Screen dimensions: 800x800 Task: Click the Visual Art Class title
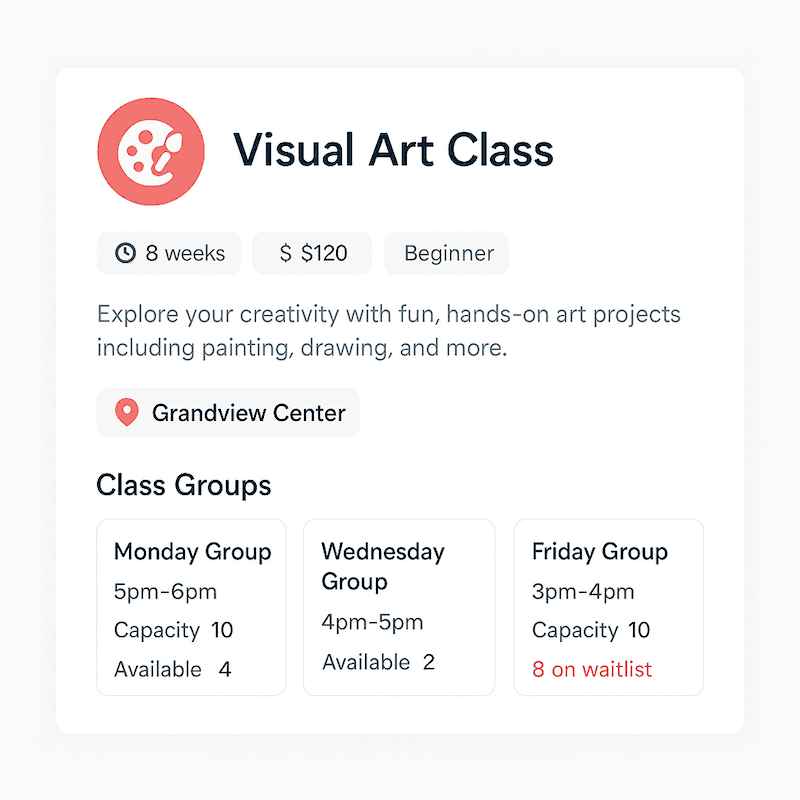click(x=393, y=150)
